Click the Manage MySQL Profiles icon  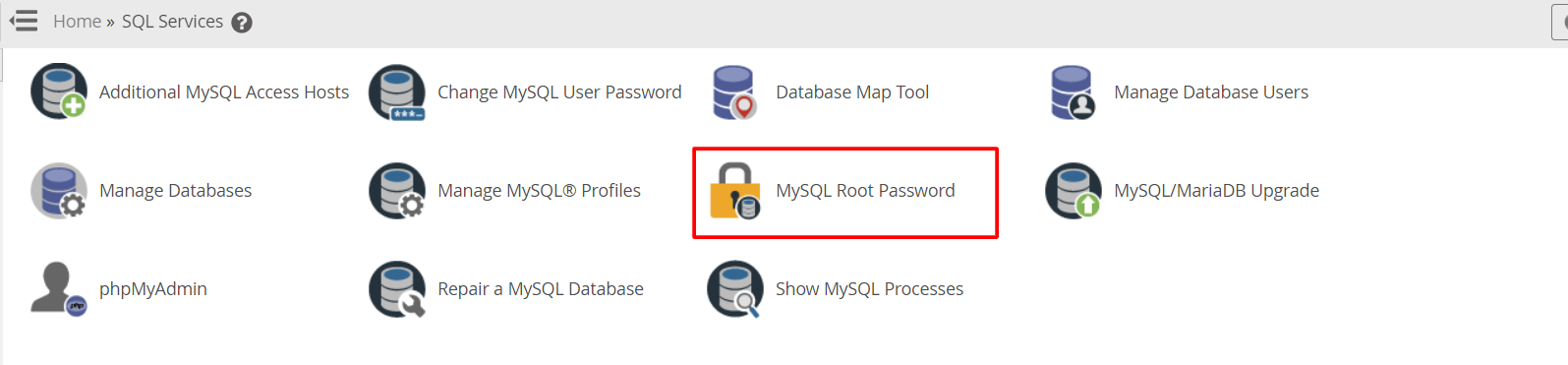397,191
